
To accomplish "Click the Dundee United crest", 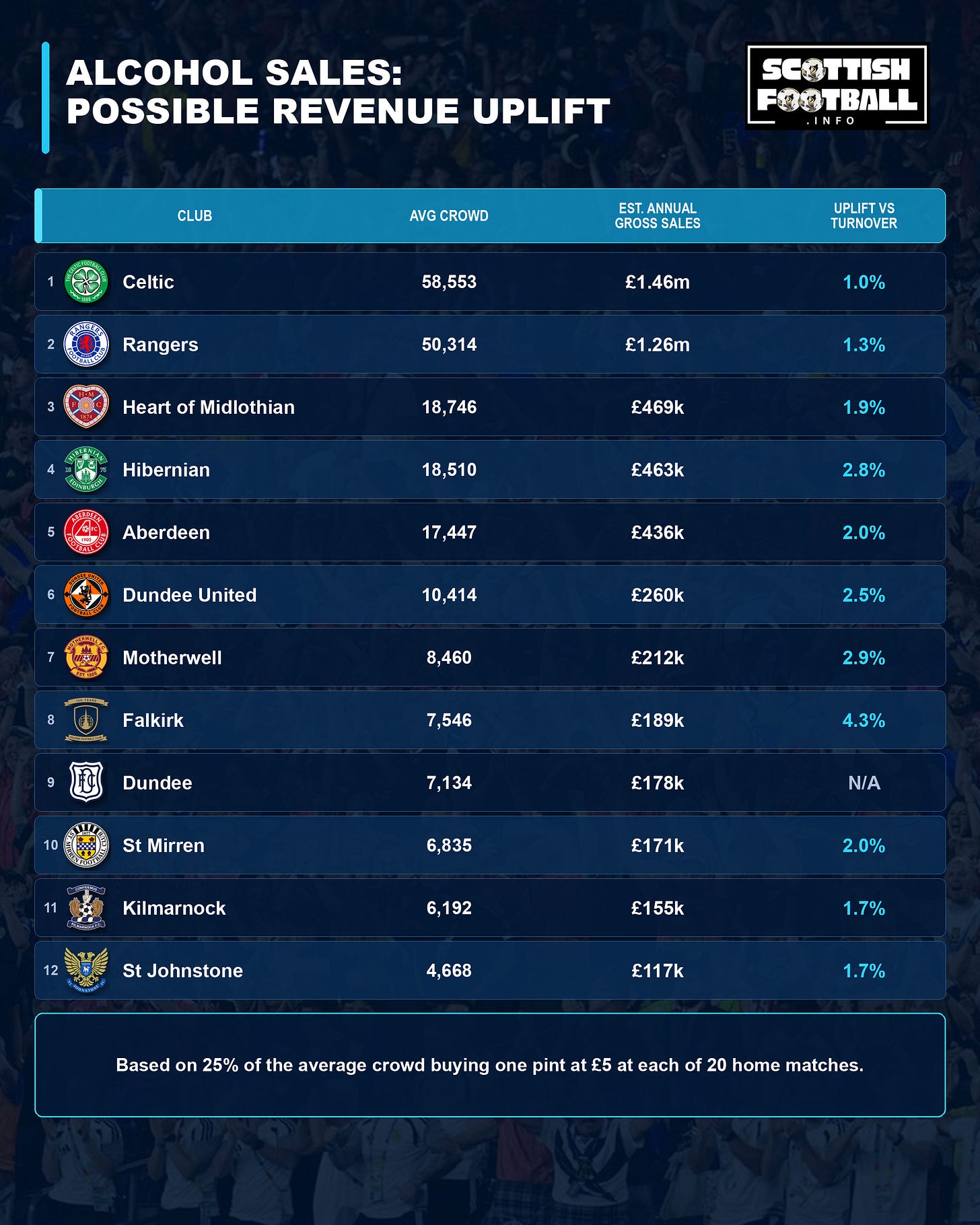I will [x=86, y=595].
